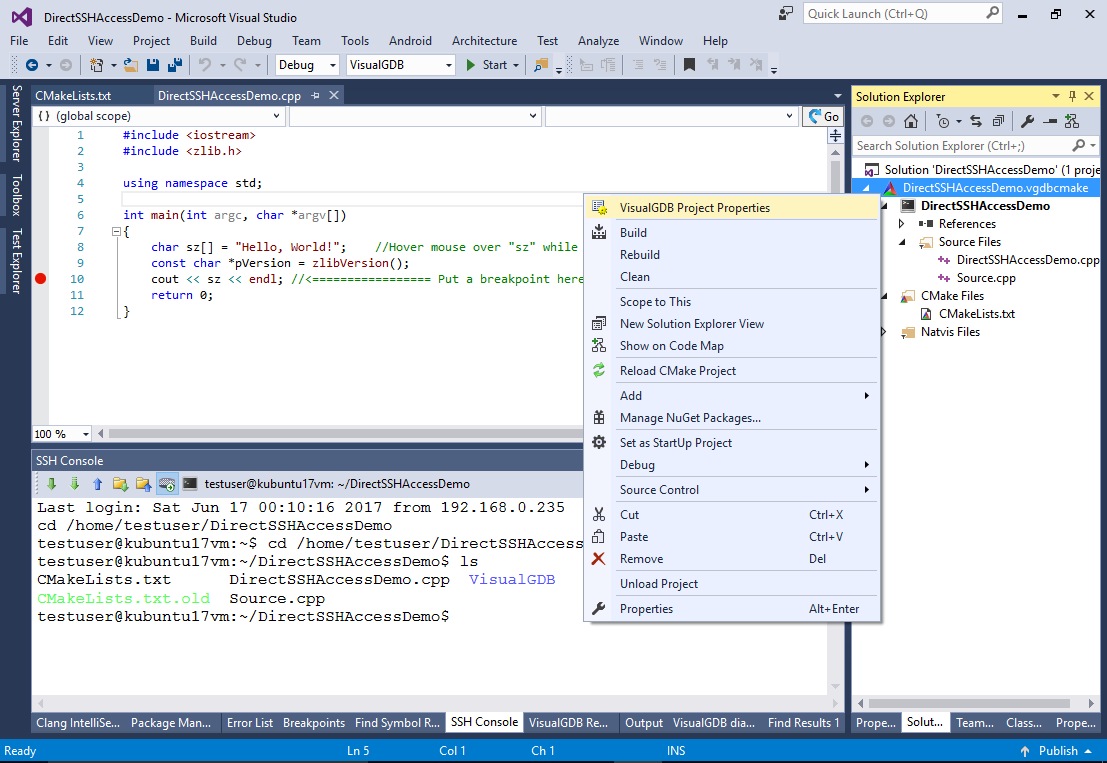
Task: Close the DirectSSHAccessDemo.cpp tab
Action: (x=334, y=95)
